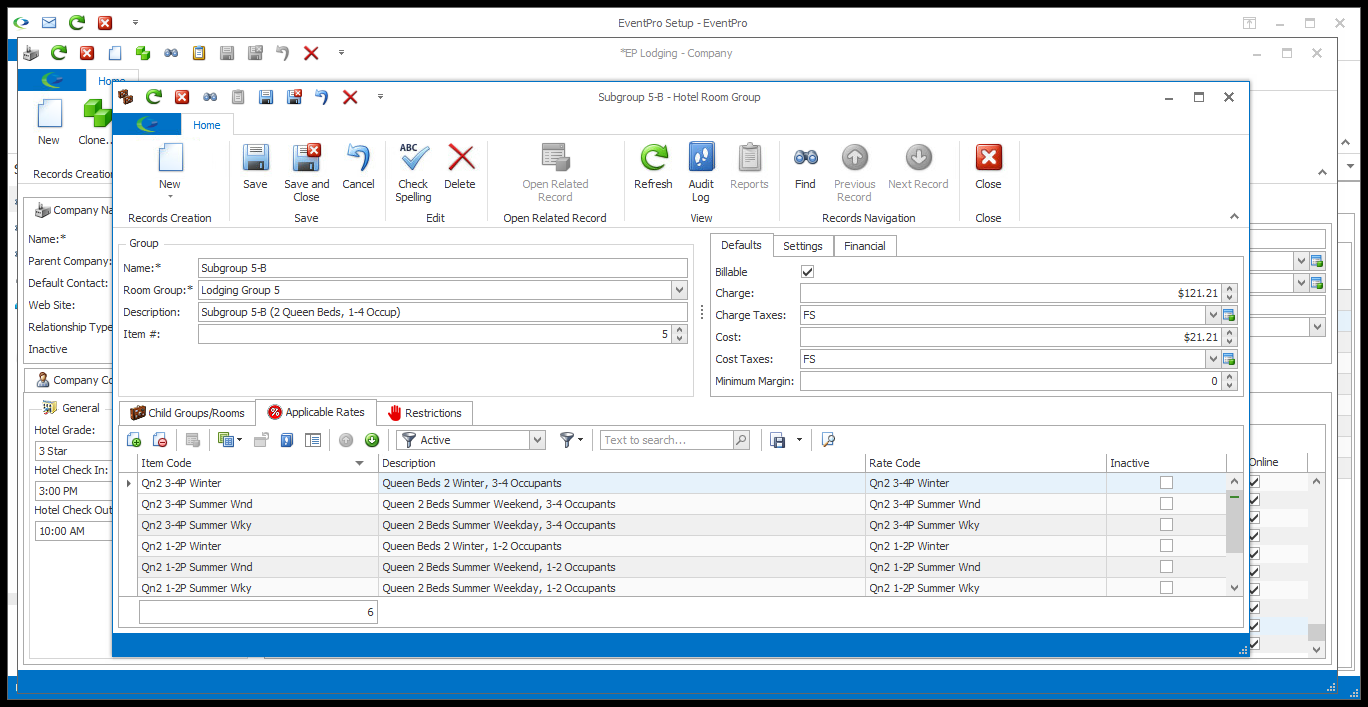1368x707 pixels.
Task: Toggle the Billable checkbox
Action: point(808,272)
